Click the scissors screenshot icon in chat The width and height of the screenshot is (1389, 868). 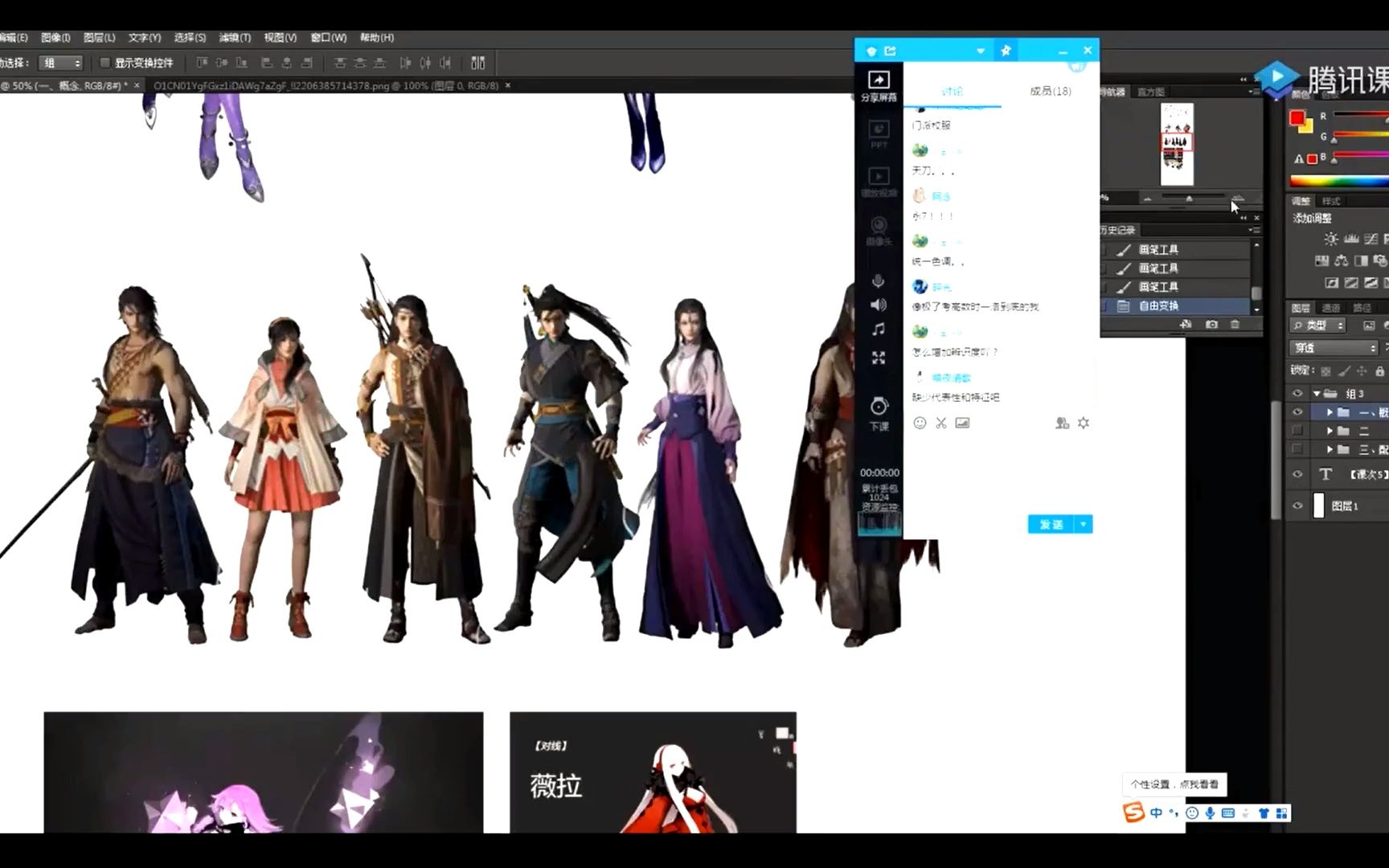pos(941,423)
